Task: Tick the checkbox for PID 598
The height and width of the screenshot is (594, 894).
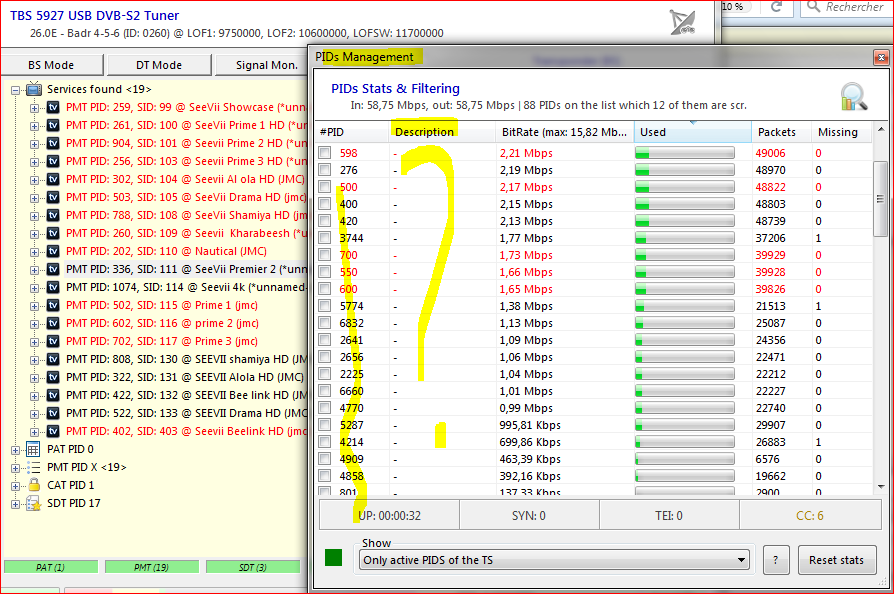Action: pyautogui.click(x=325, y=153)
